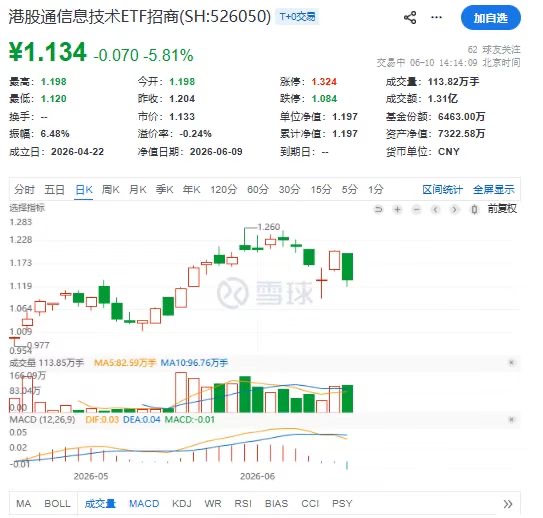Select the MA indicator
The width and height of the screenshot is (543, 518).
coord(24,503)
